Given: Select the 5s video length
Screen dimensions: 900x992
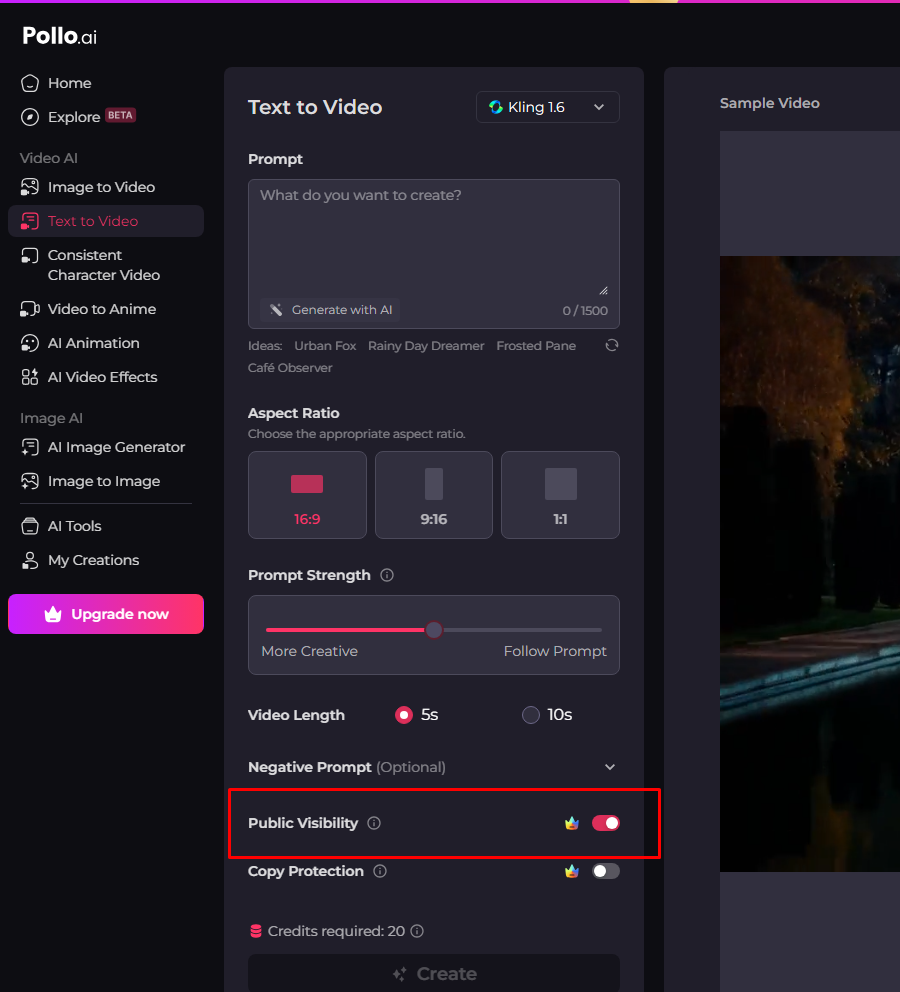Looking at the screenshot, I should [x=404, y=715].
